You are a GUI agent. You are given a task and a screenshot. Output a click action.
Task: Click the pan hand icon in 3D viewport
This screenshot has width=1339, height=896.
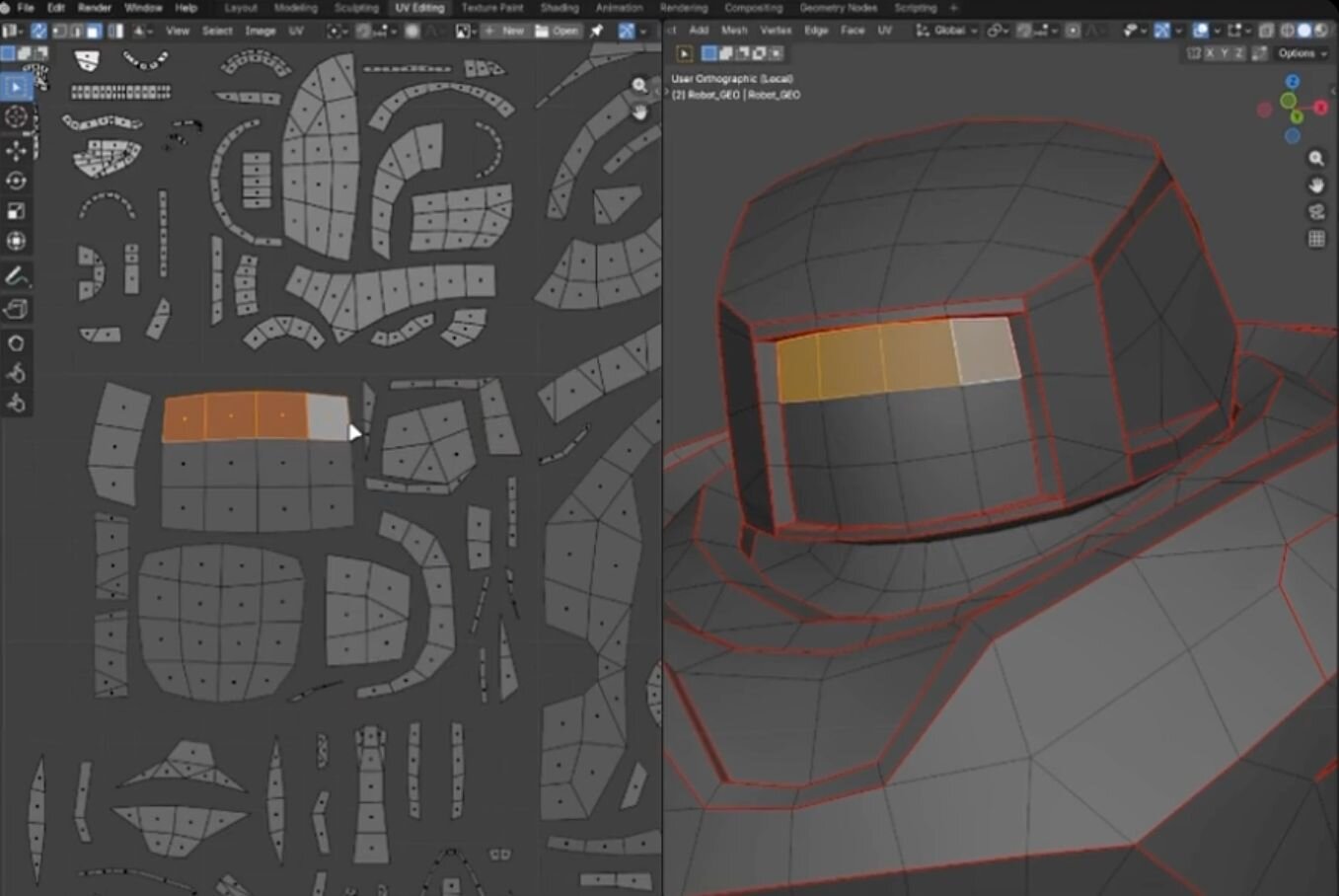[x=1316, y=186]
